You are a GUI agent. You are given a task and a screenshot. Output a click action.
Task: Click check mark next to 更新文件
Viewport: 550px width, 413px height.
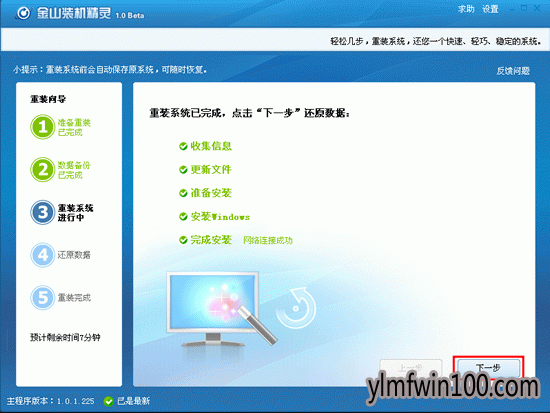point(183,170)
